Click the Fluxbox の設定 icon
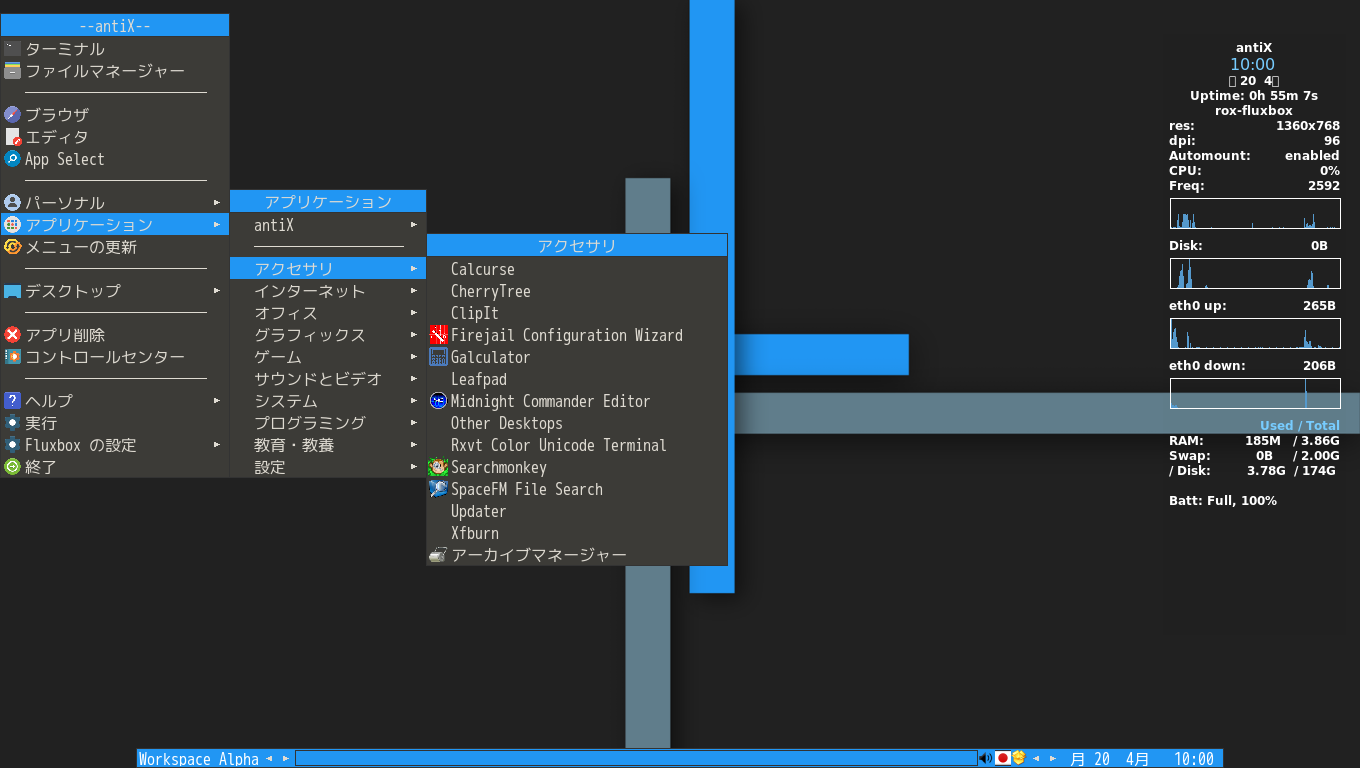The image size is (1360, 768). click(x=12, y=445)
